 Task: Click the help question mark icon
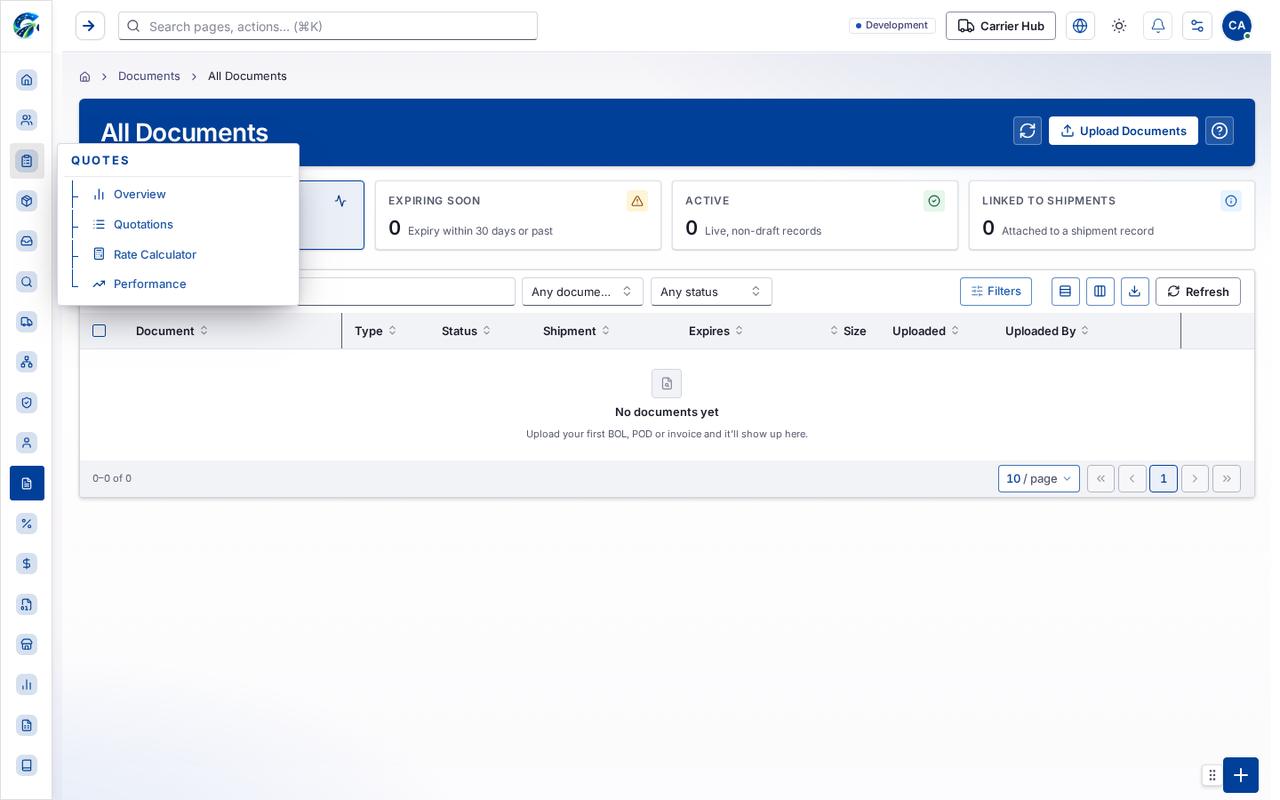tap(1219, 131)
